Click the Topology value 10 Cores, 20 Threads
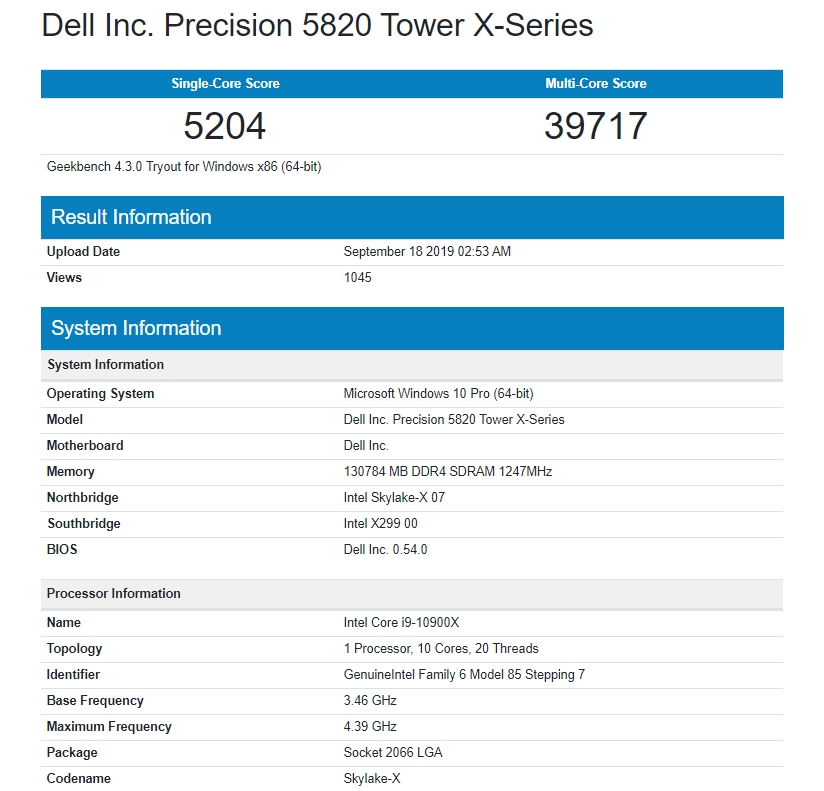The width and height of the screenshot is (824, 791). (441, 649)
